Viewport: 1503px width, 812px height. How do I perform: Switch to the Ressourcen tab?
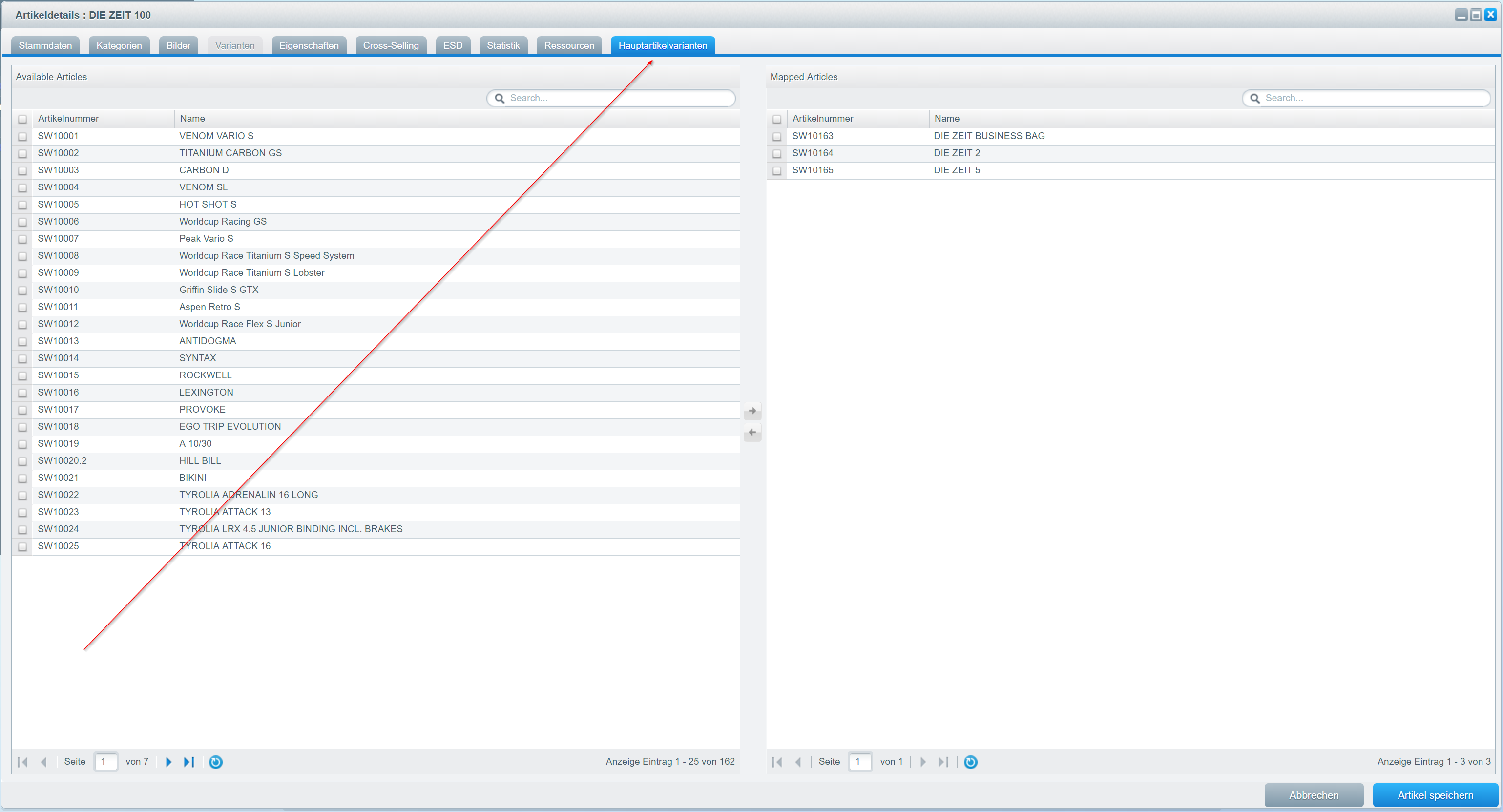(x=569, y=45)
